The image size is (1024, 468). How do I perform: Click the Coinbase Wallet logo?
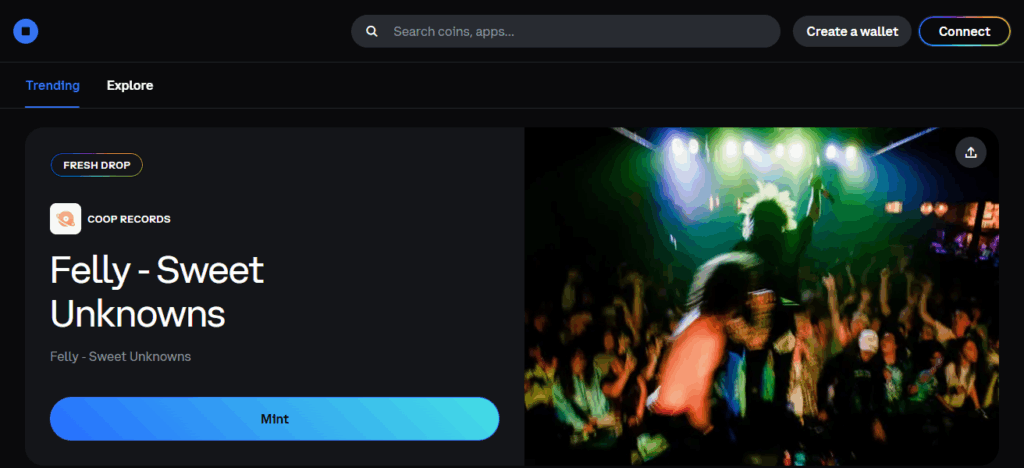tap(26, 31)
